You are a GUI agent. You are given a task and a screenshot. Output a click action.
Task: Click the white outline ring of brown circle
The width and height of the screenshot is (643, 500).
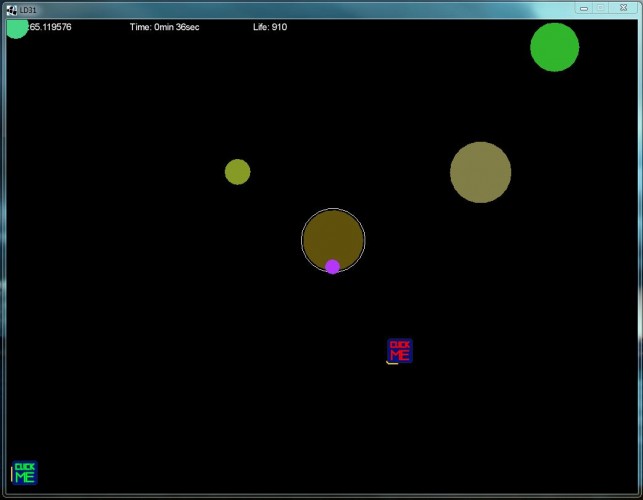[x=333, y=209]
